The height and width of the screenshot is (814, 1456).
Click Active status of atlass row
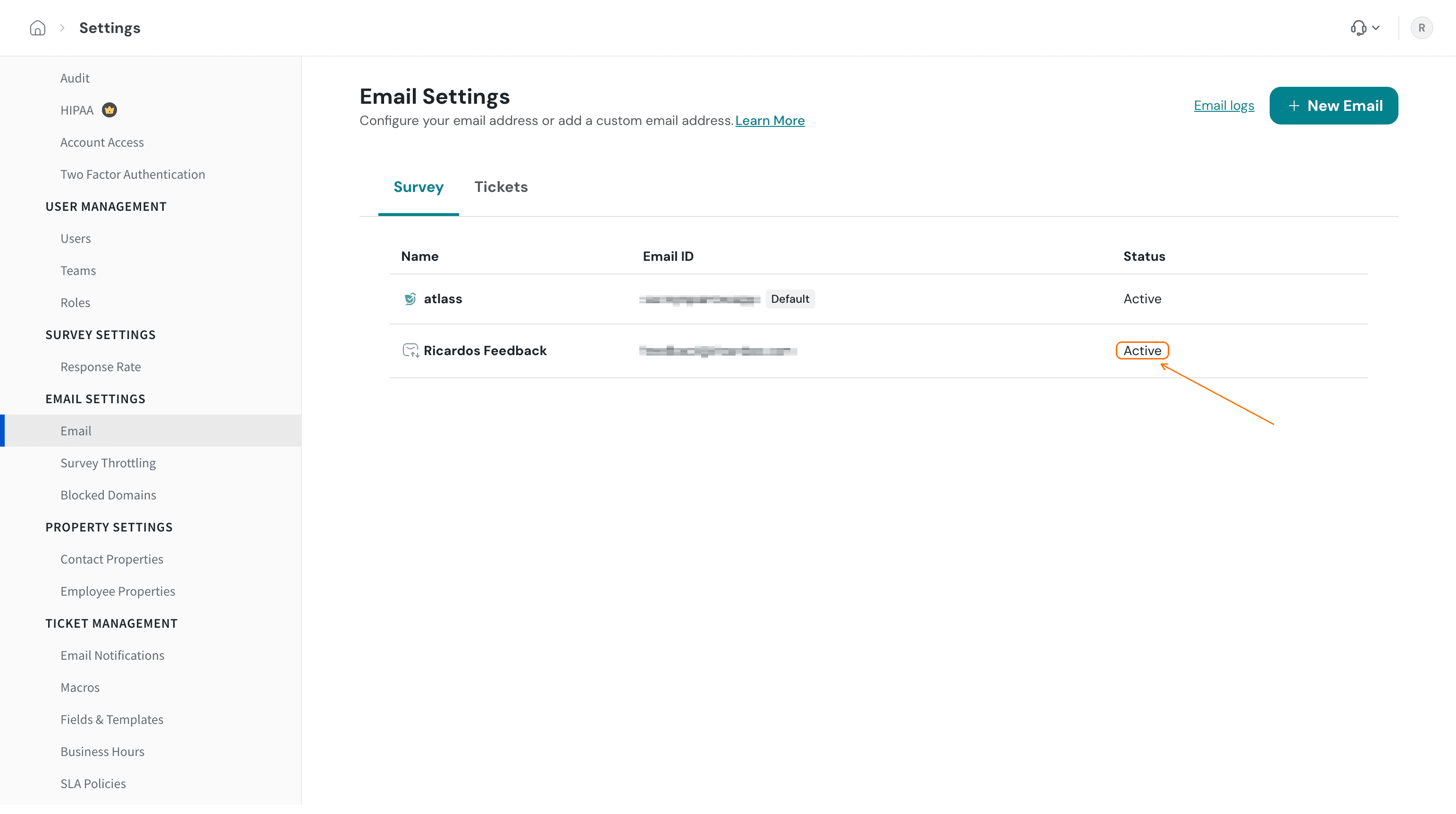(1142, 299)
